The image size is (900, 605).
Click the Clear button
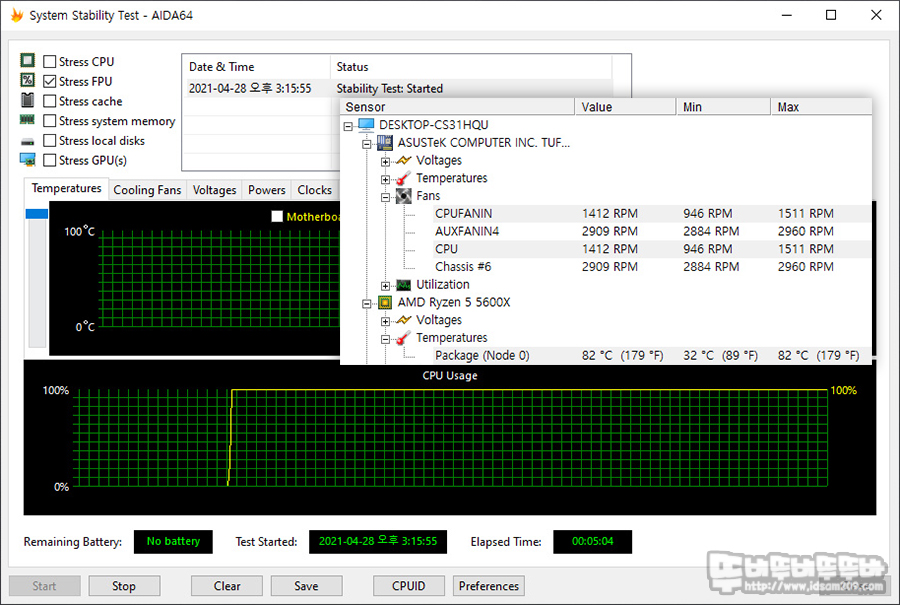point(227,585)
